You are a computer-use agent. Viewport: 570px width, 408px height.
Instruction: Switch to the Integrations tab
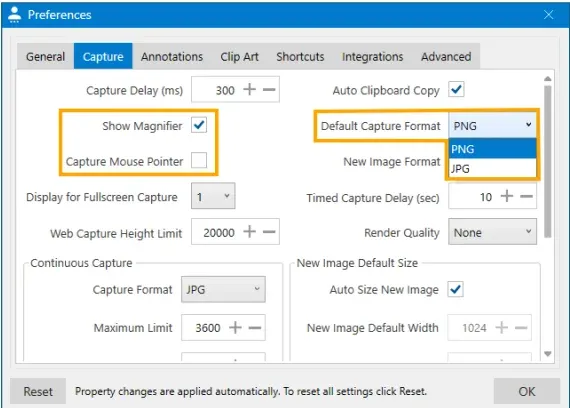coord(373,56)
